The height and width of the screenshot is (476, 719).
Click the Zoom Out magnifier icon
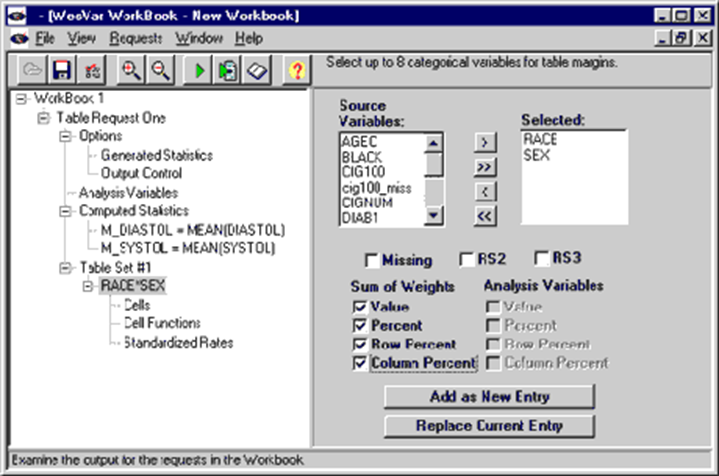(160, 70)
